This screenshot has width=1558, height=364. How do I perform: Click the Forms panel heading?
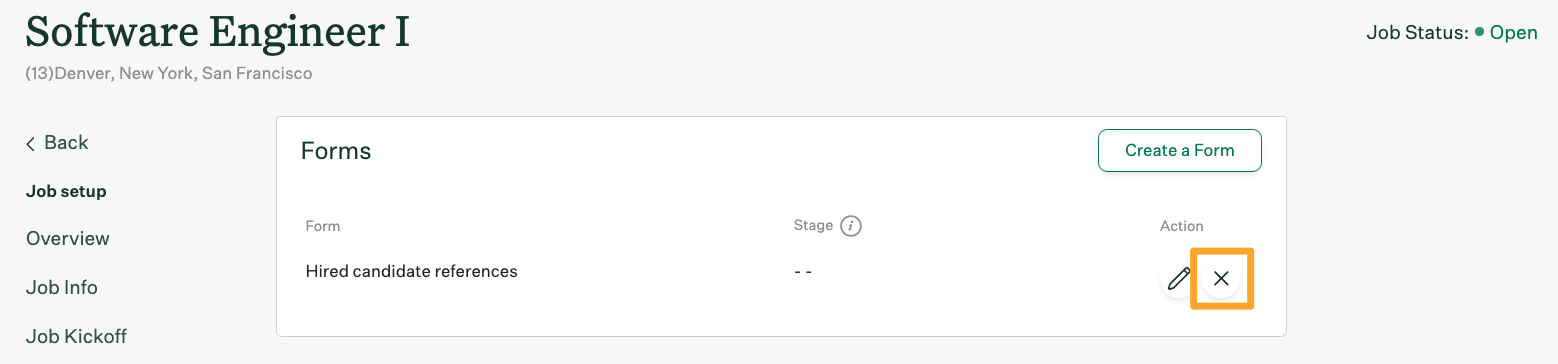[x=336, y=151]
